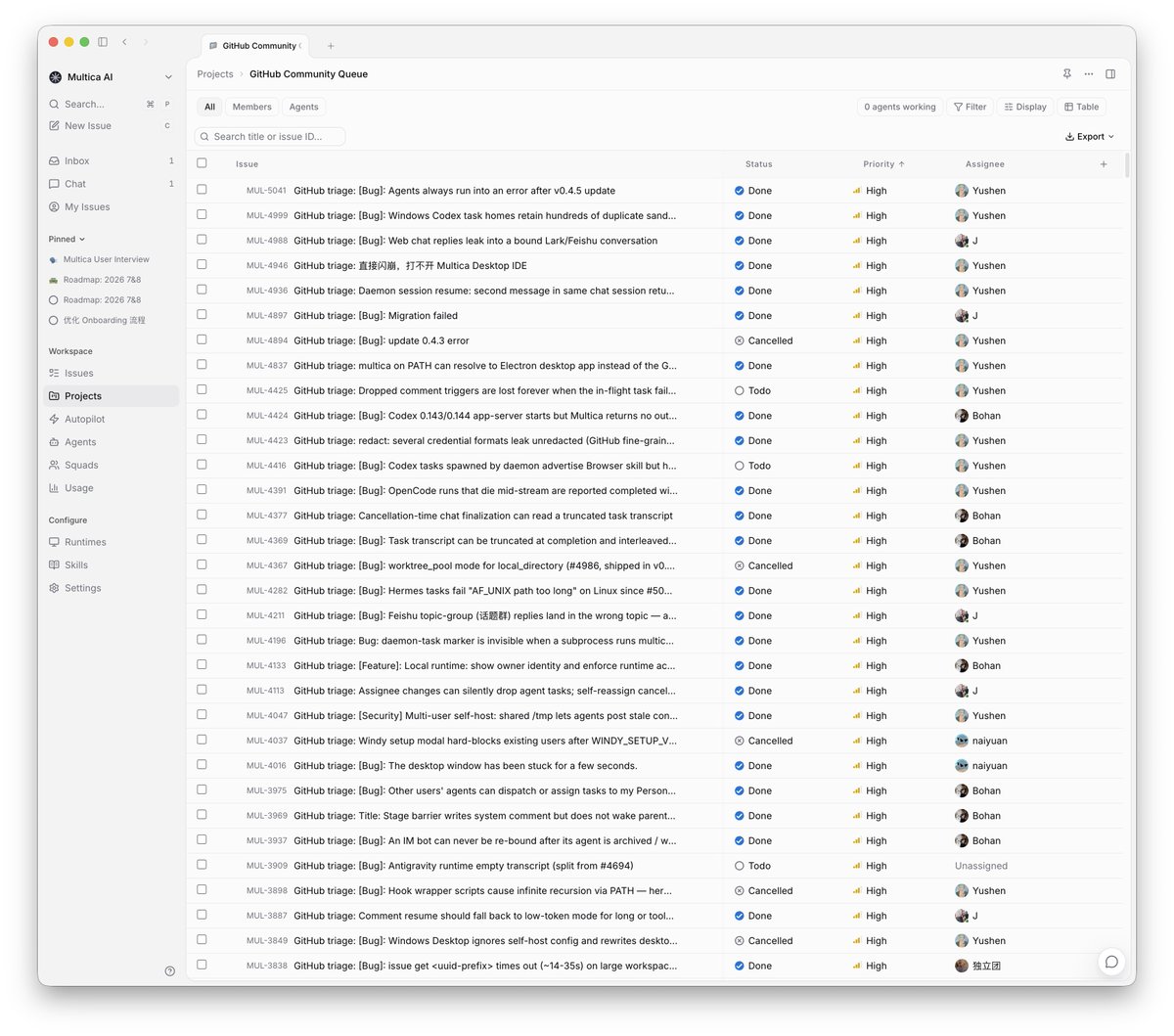Click the Search field in the sidebar
Image resolution: width=1174 pixels, height=1036 pixels.
click(111, 104)
